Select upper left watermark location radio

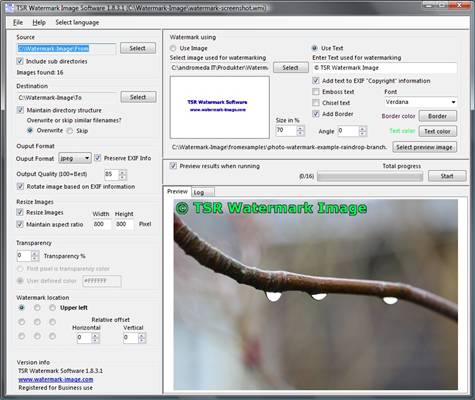[22, 308]
